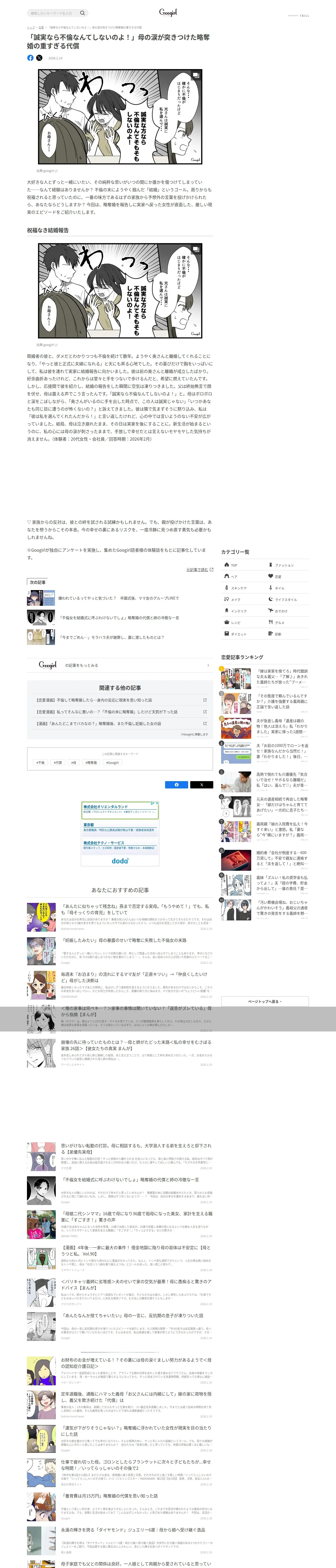The height and width of the screenshot is (1568, 336).
Task: Close the doda advertisement via its X
Action: click(x=157, y=804)
